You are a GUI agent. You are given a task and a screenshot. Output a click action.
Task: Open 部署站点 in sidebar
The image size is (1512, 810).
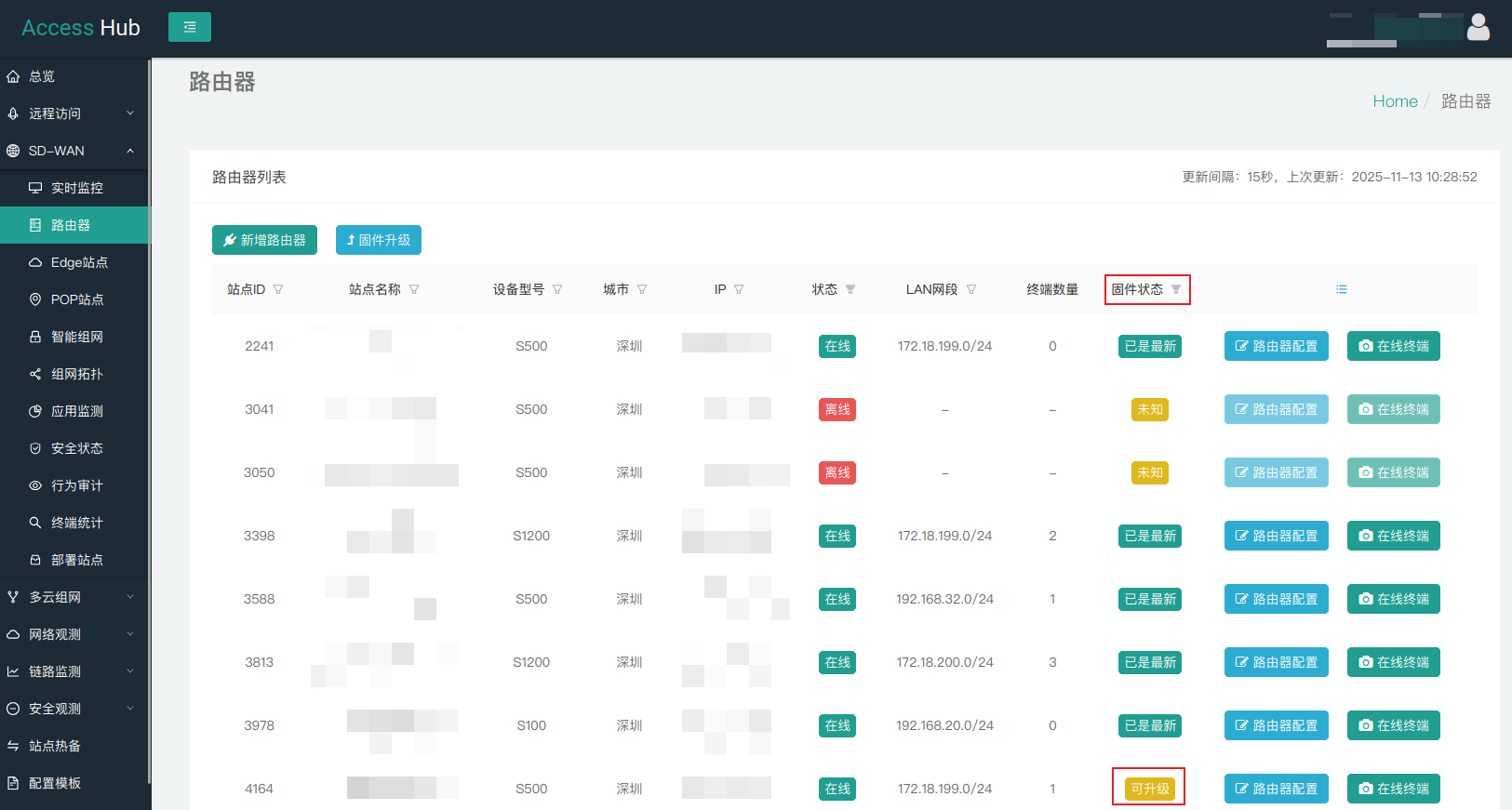tap(74, 560)
